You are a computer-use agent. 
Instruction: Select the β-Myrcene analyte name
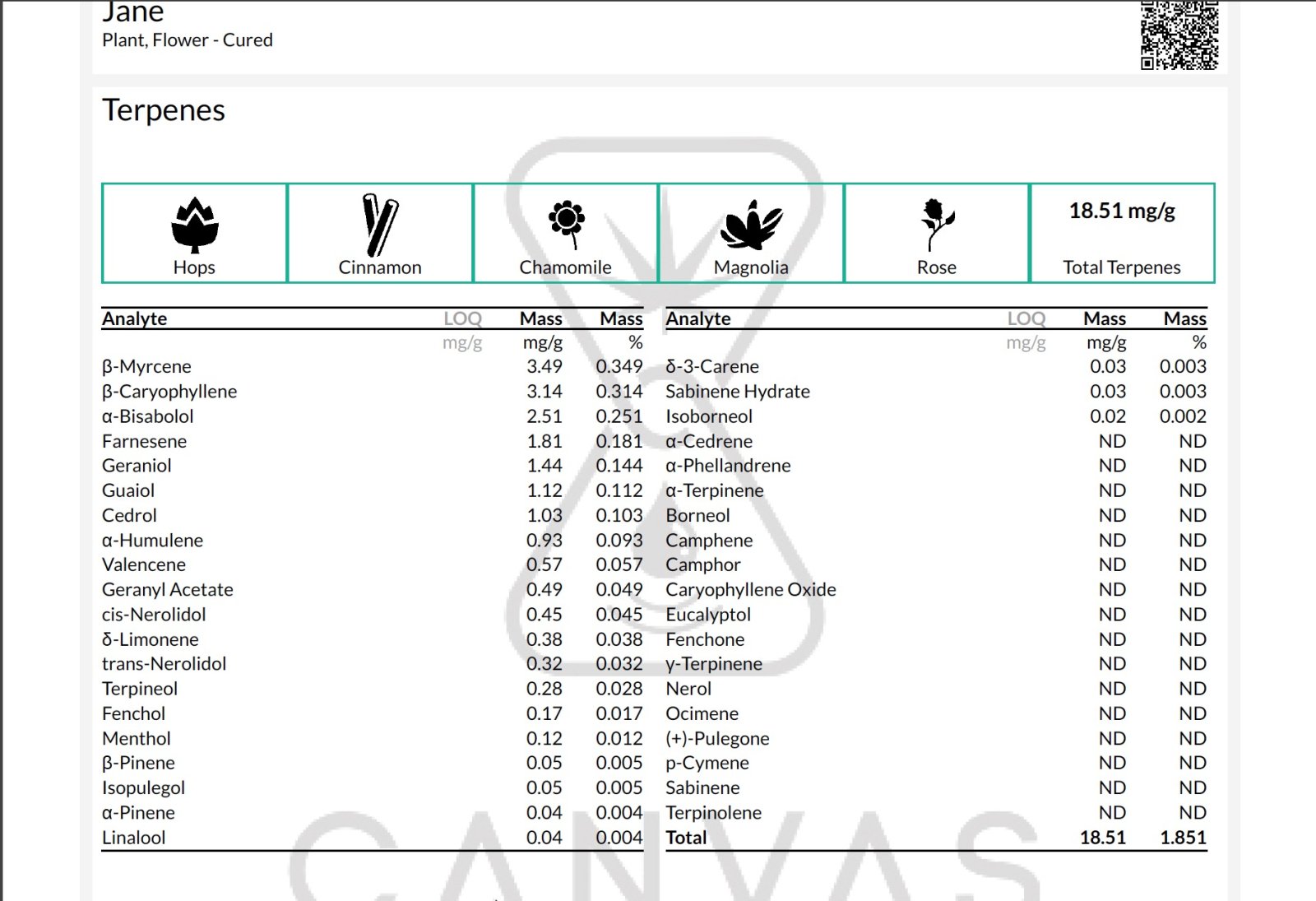[146, 367]
